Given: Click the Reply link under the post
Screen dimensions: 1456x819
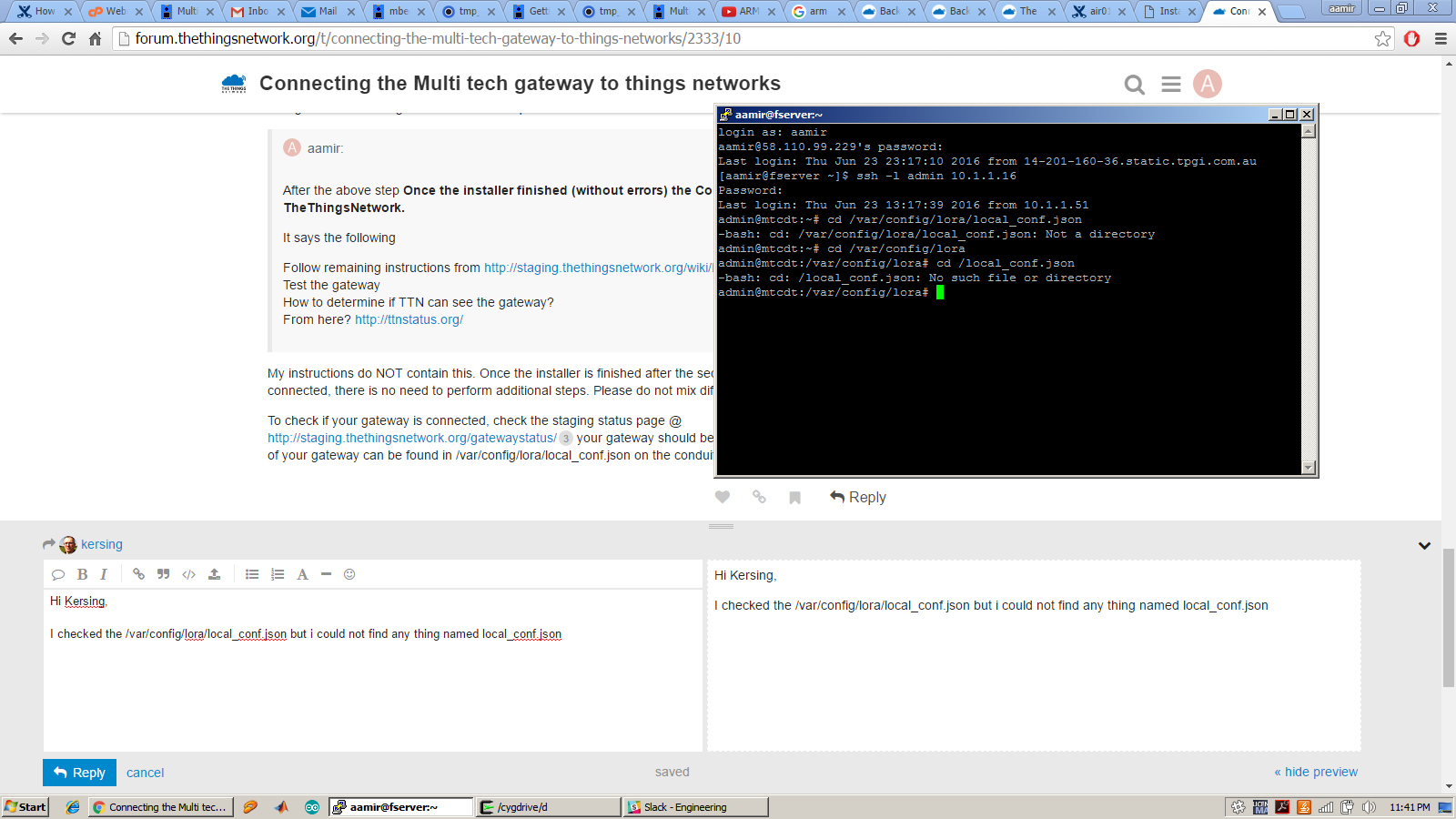Looking at the screenshot, I should (858, 497).
